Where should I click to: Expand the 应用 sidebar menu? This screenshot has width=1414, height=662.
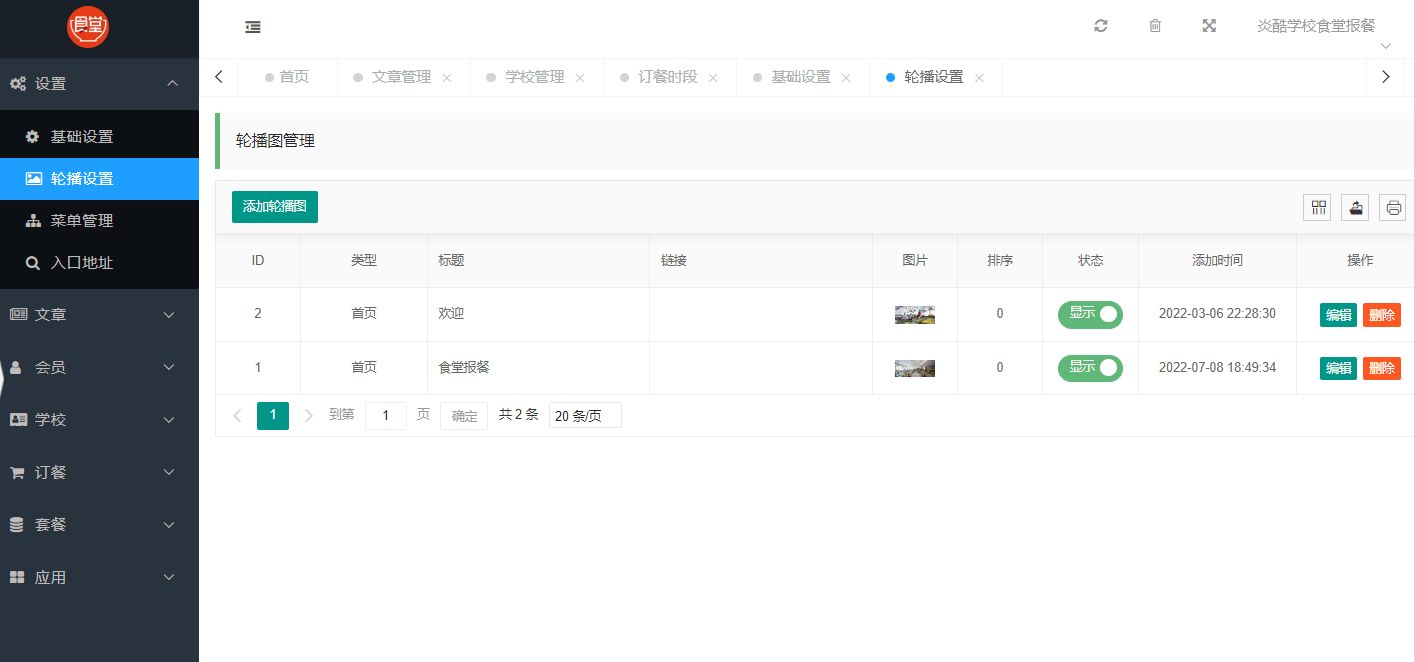point(100,577)
